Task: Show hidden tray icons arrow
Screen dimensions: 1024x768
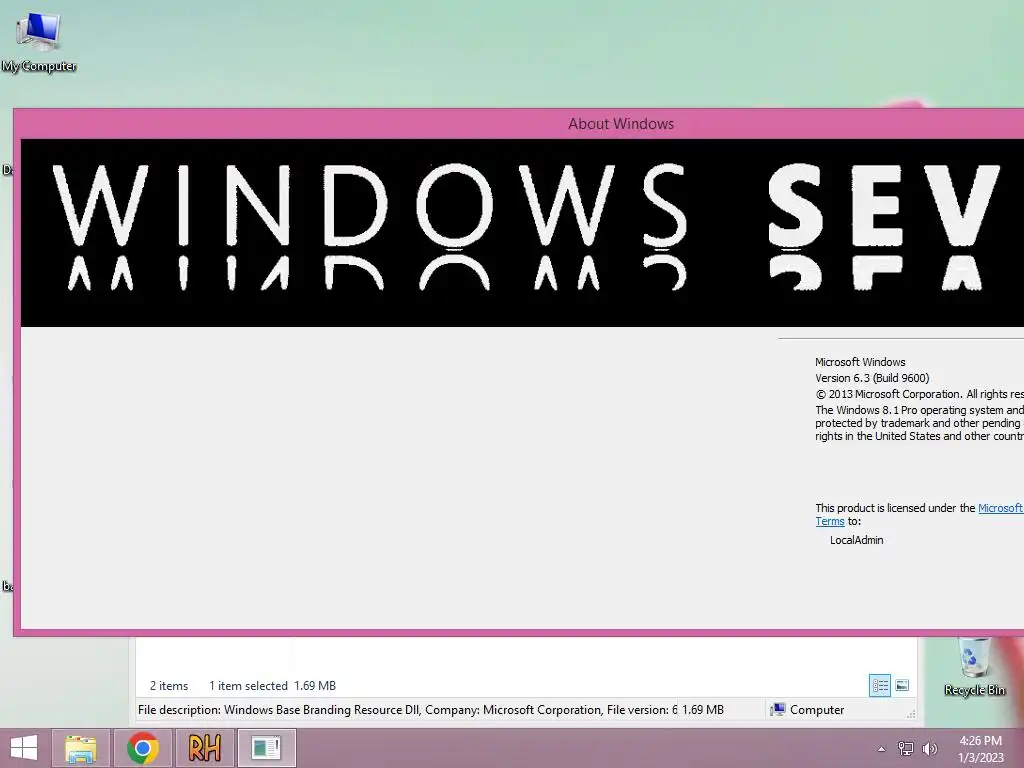Action: pyautogui.click(x=882, y=749)
